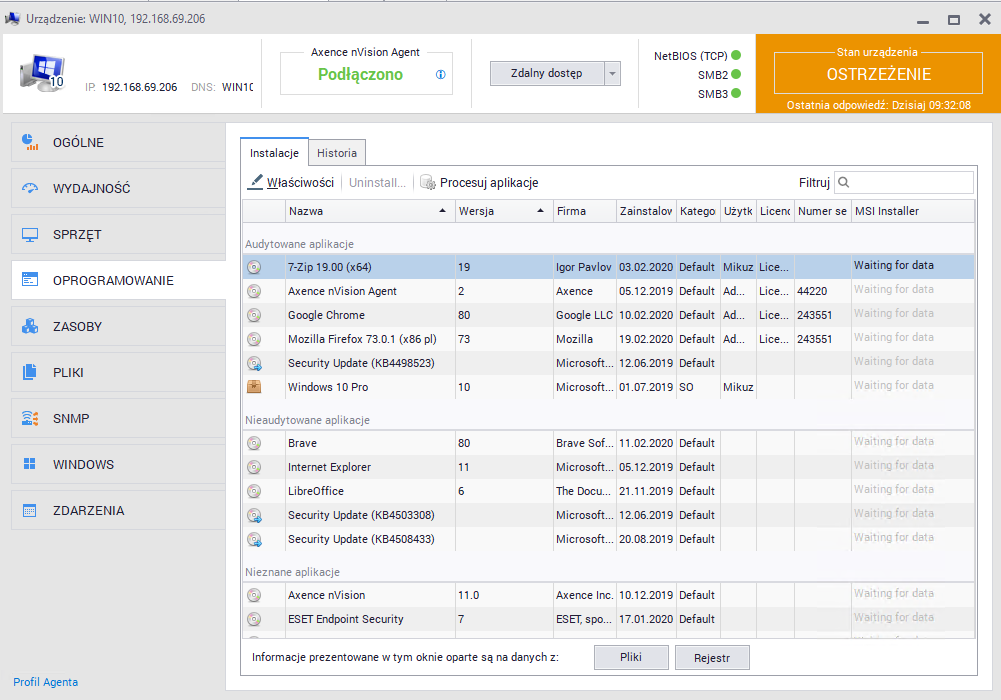Switch to the Historia tab
Image resolution: width=1001 pixels, height=700 pixels.
tap(336, 153)
